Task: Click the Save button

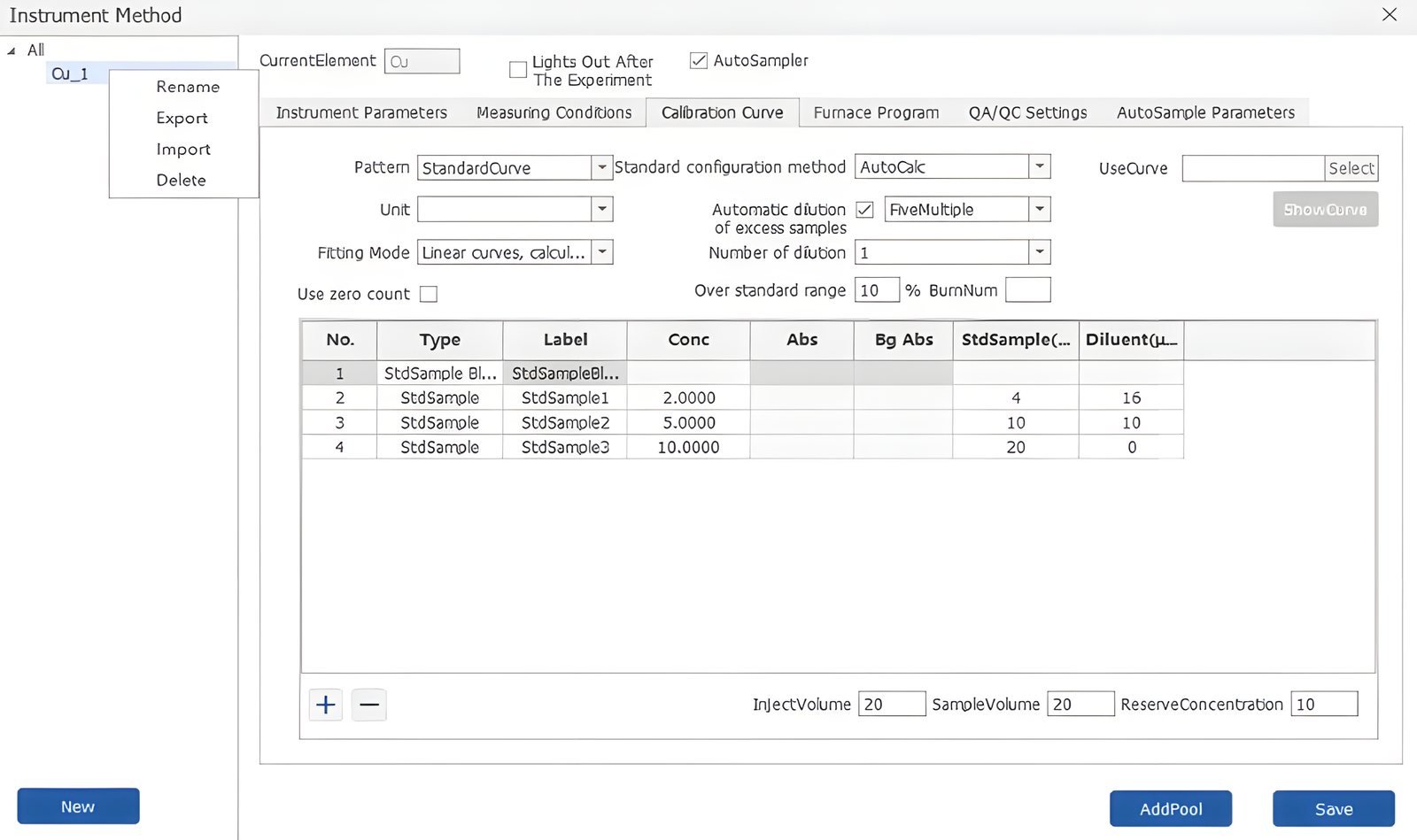Action: click(1334, 809)
